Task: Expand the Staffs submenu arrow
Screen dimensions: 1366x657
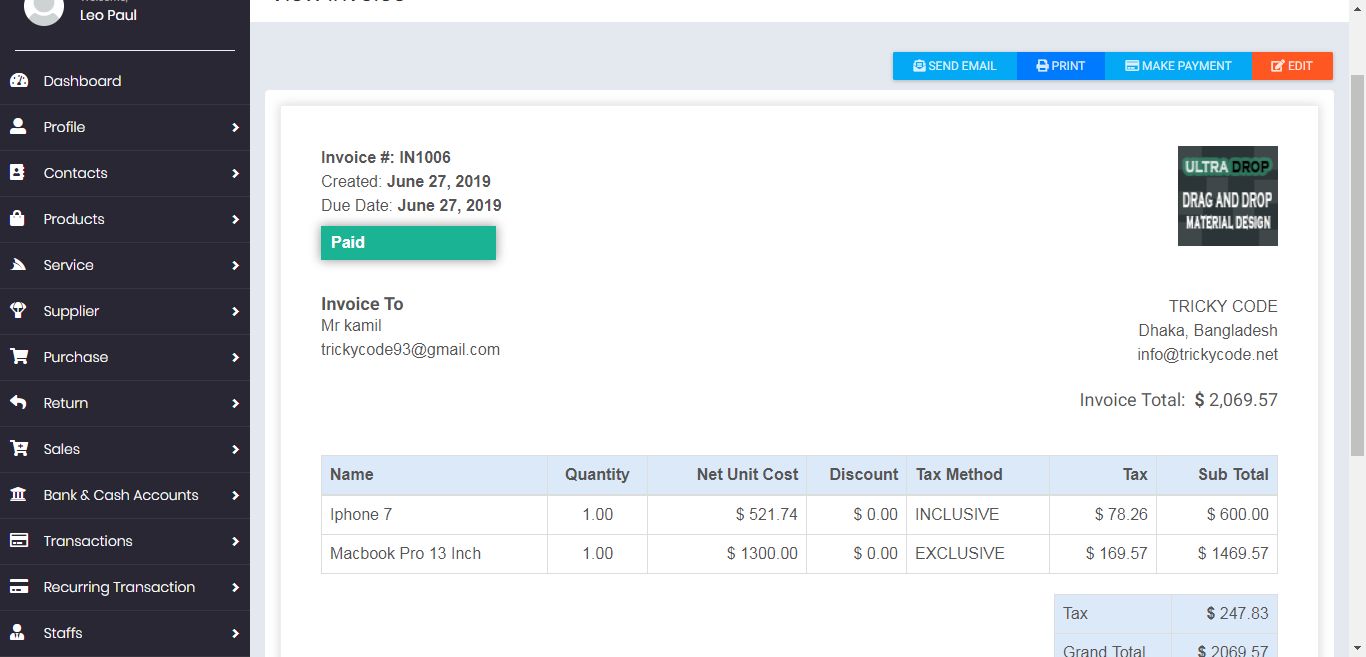Action: click(235, 633)
